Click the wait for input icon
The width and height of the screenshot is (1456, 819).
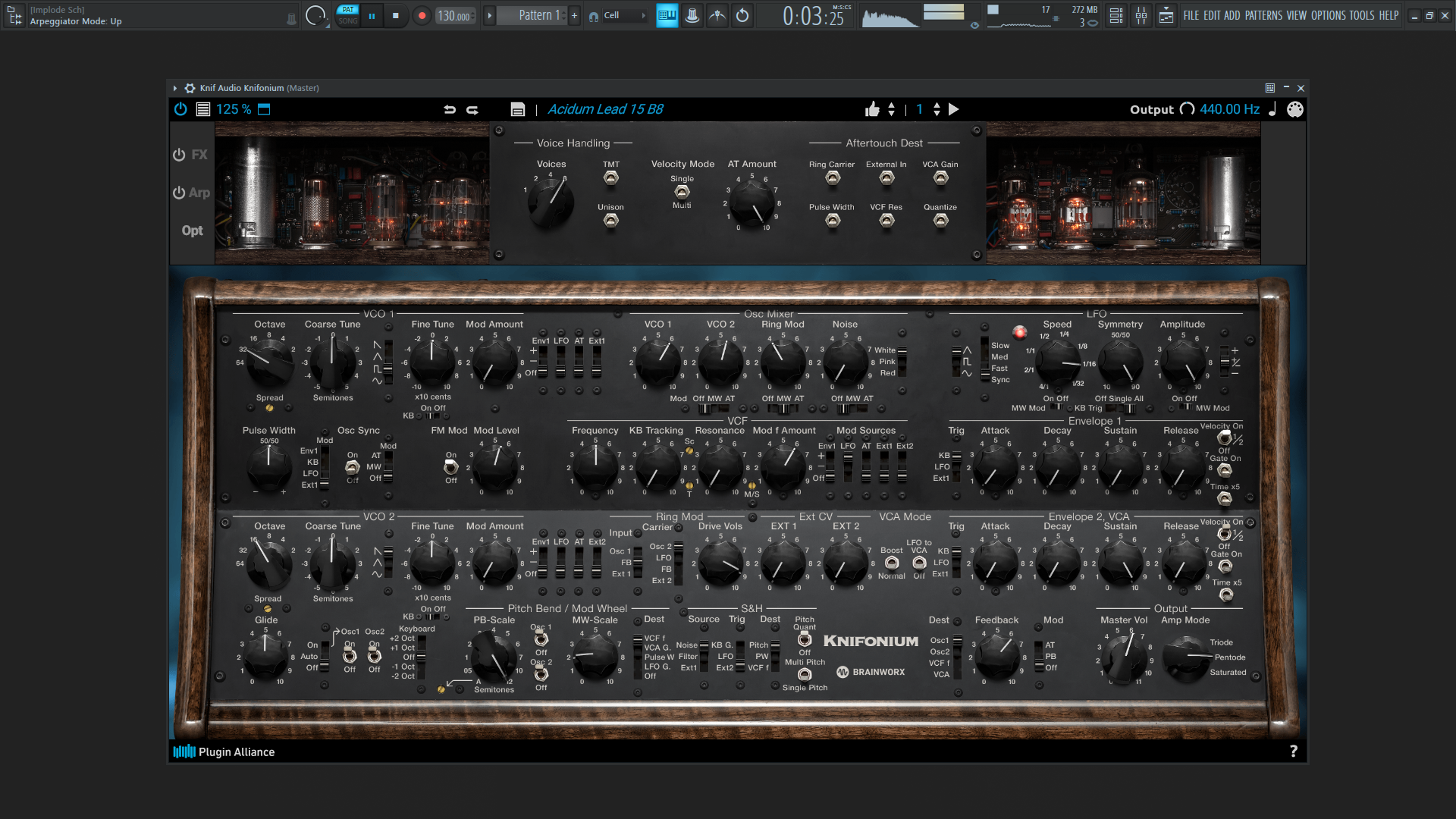(x=717, y=15)
